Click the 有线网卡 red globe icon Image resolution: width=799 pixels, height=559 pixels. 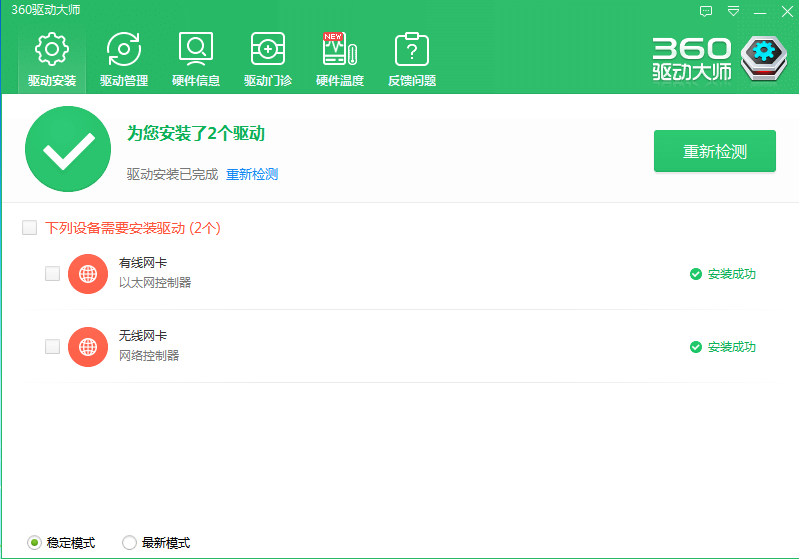click(x=88, y=274)
